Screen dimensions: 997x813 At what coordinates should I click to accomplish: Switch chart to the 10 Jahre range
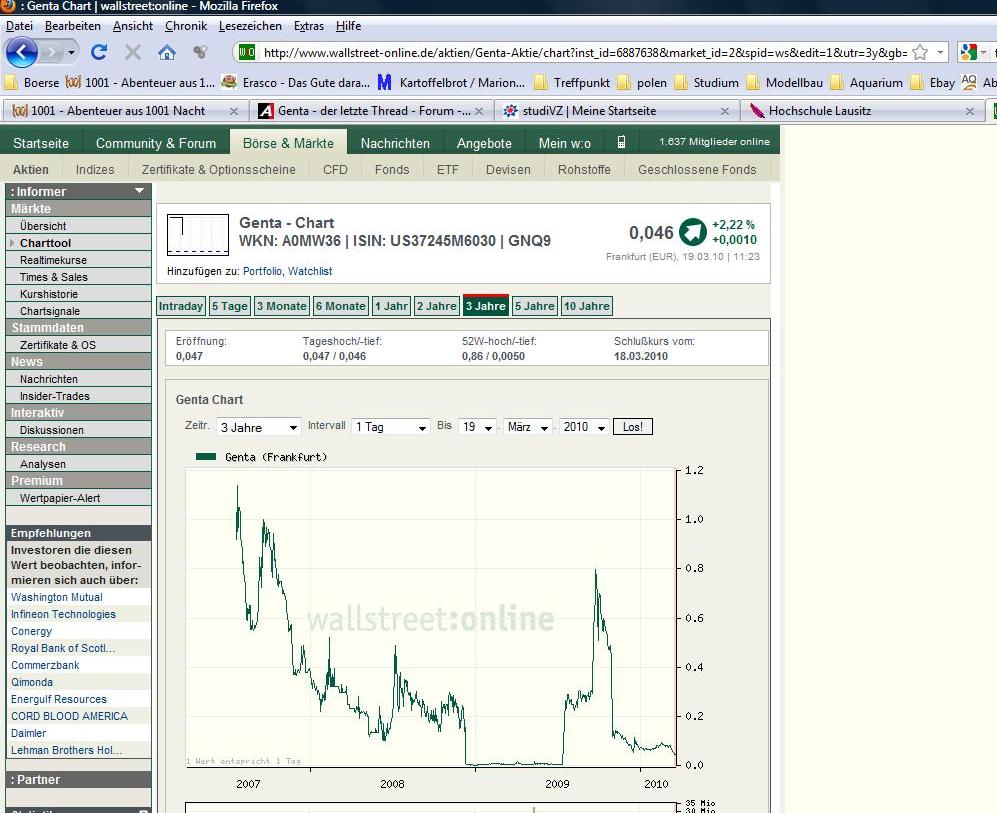click(586, 306)
